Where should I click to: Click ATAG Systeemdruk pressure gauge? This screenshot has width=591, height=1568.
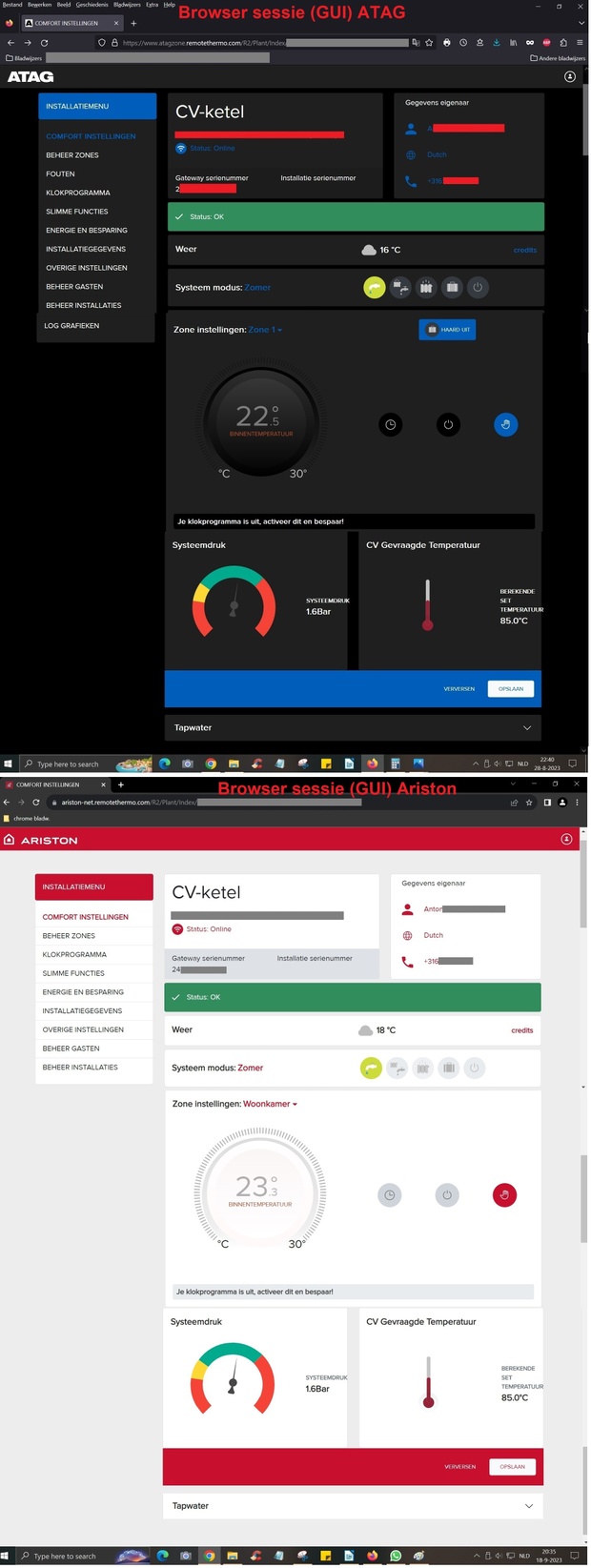click(x=234, y=603)
